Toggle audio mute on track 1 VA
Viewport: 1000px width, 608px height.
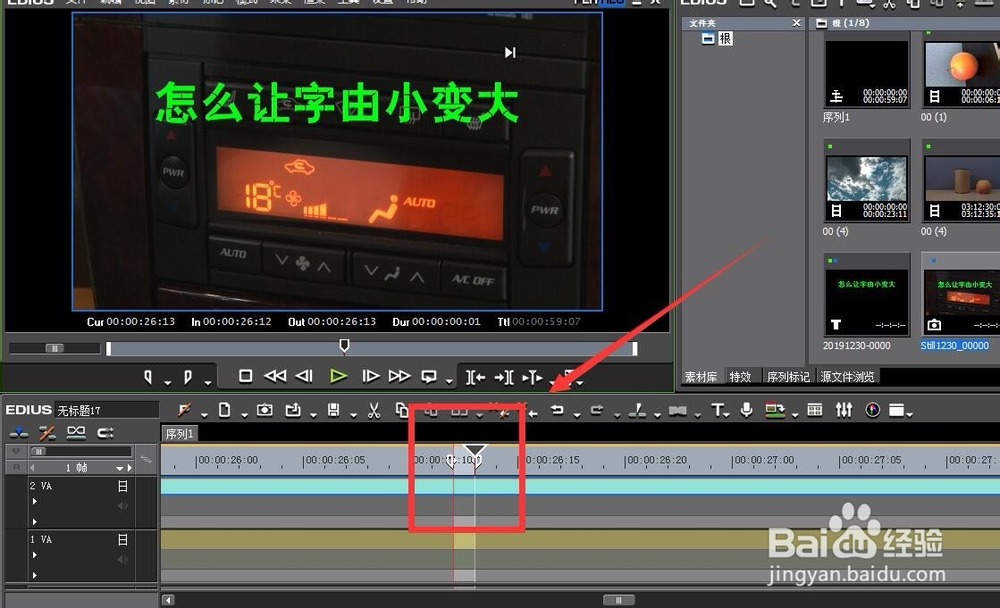[x=123, y=560]
